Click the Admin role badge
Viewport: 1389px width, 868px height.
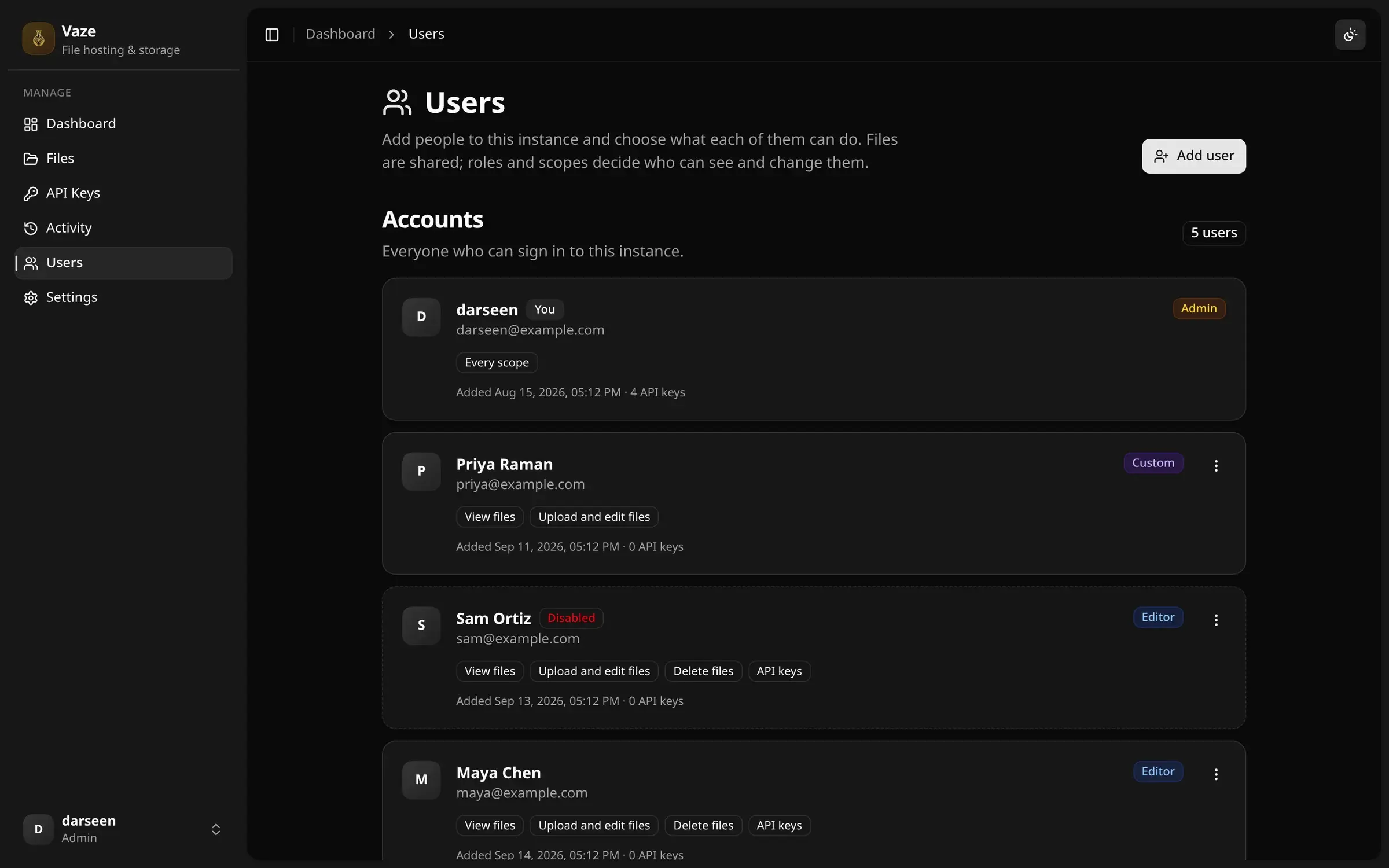[1199, 308]
